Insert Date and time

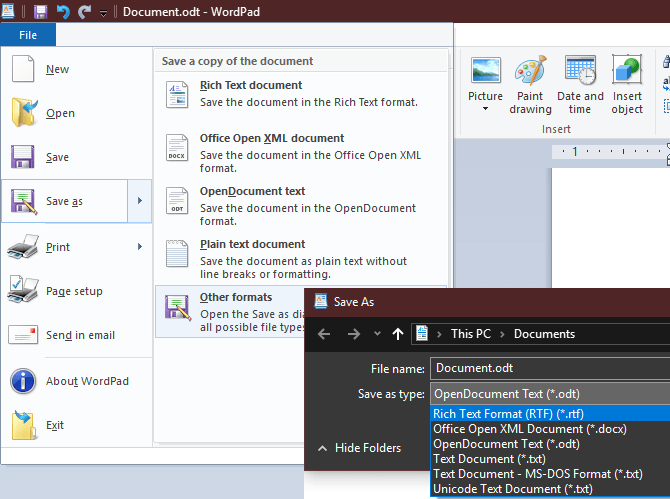580,85
